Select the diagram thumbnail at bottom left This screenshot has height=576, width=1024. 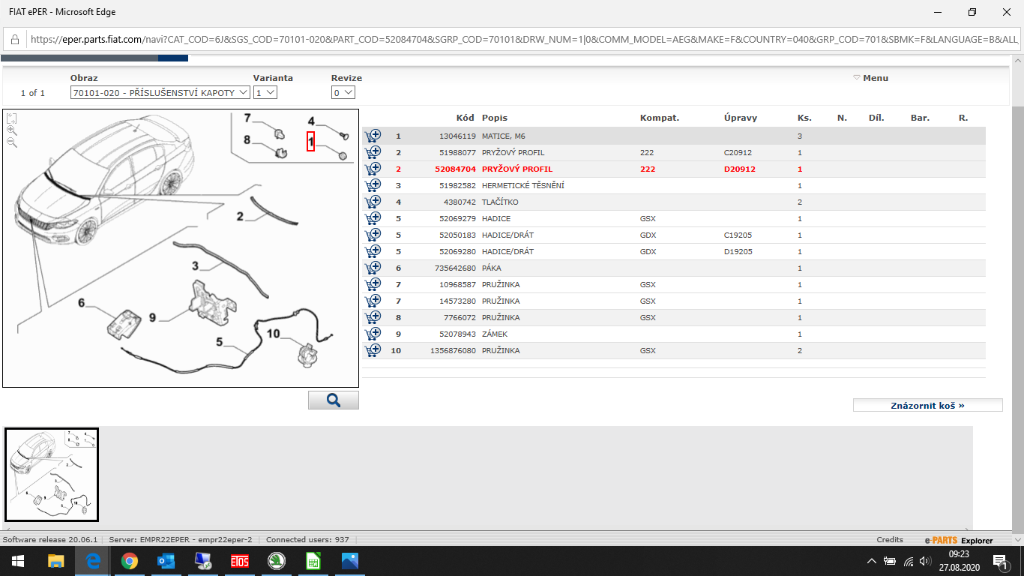[x=52, y=475]
